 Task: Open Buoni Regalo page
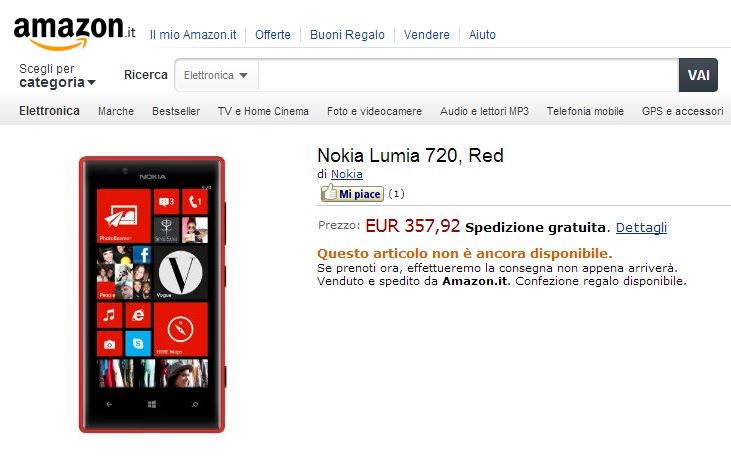pyautogui.click(x=347, y=35)
